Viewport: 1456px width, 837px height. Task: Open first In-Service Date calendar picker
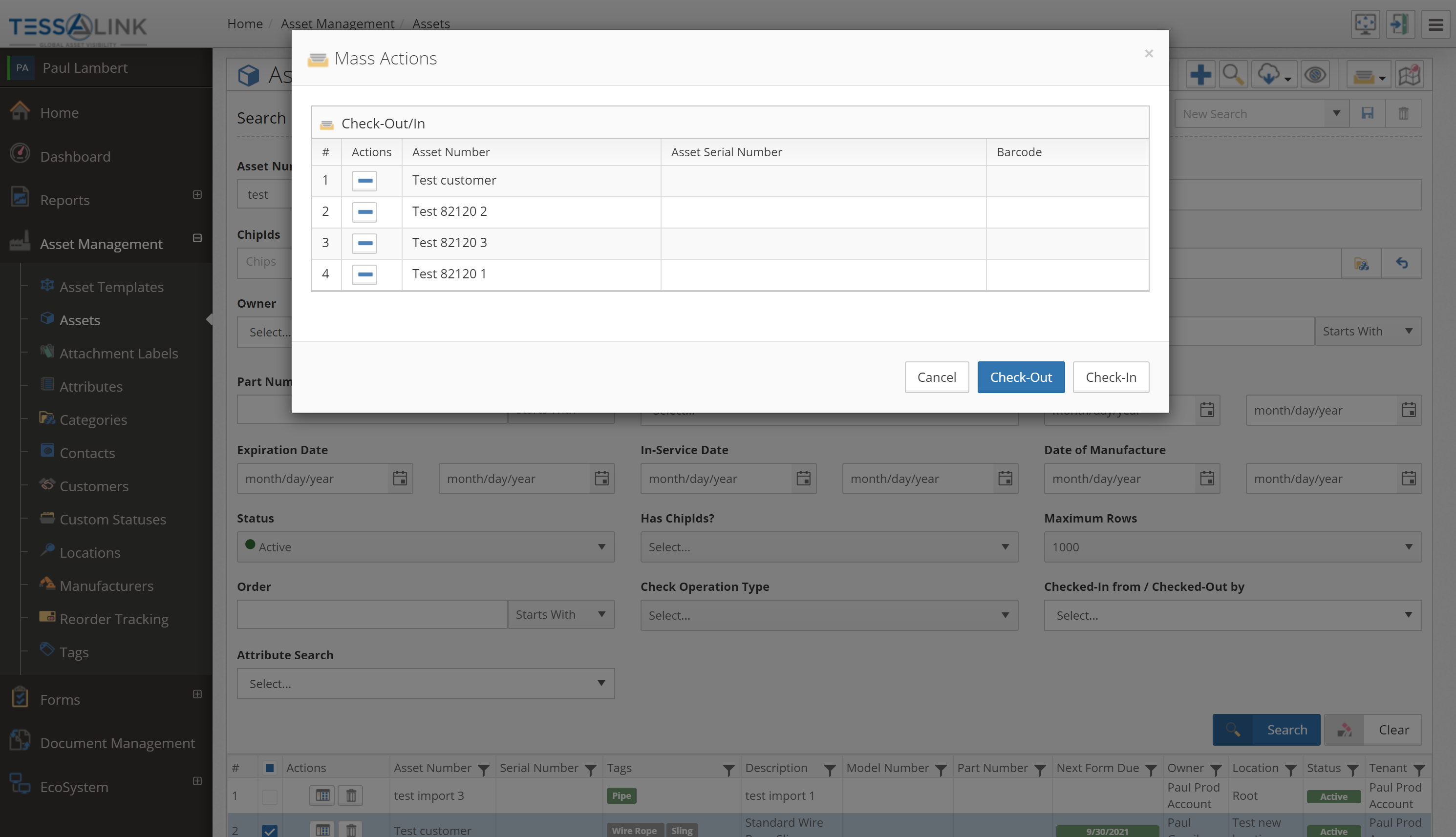coord(803,478)
